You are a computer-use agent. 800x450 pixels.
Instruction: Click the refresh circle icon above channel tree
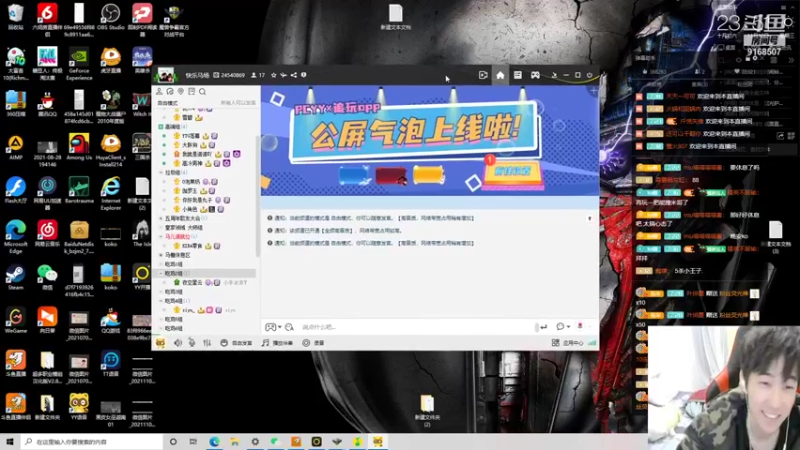170,92
